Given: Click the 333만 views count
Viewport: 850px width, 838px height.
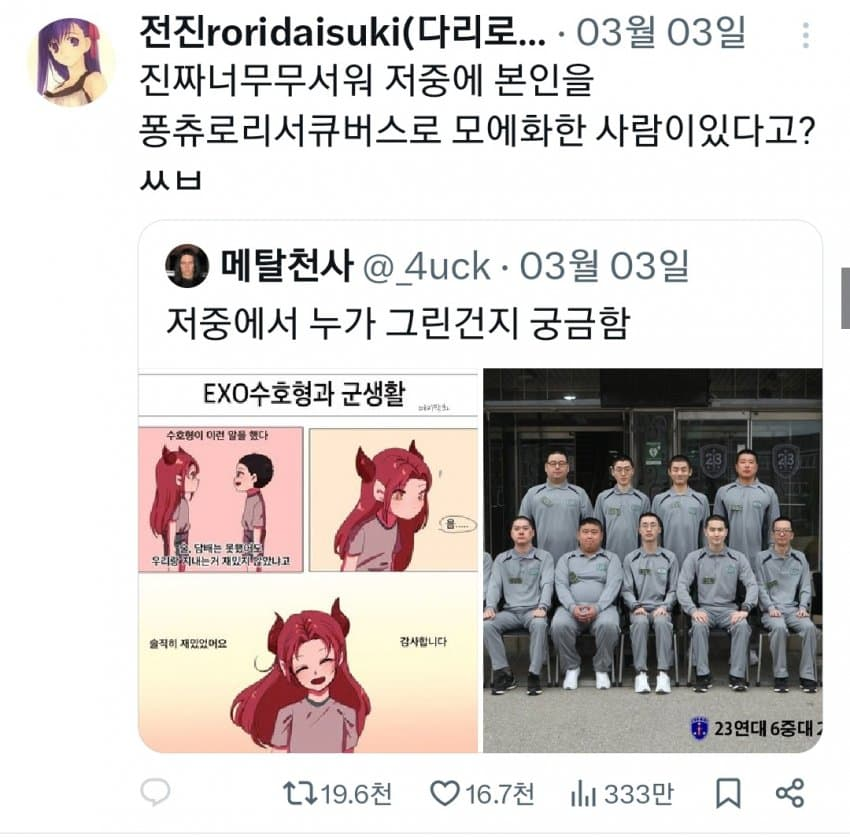Looking at the screenshot, I should tap(639, 794).
